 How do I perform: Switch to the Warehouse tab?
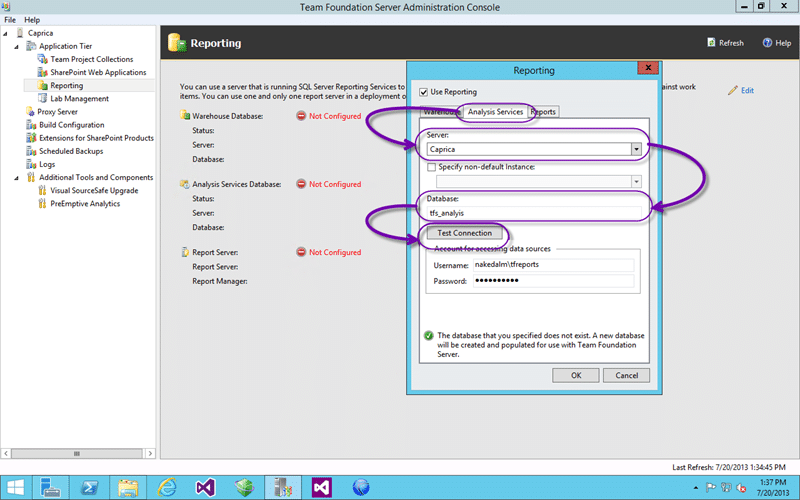click(x=441, y=112)
